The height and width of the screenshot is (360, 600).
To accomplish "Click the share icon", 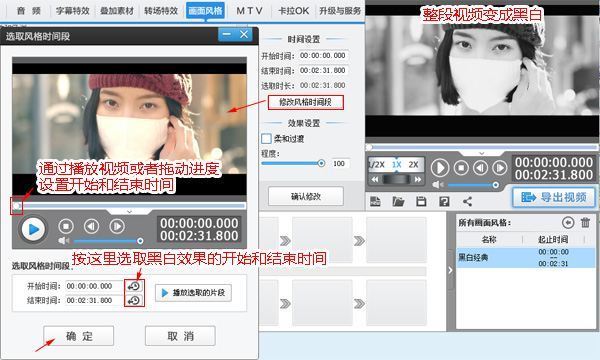I will [x=467, y=201].
